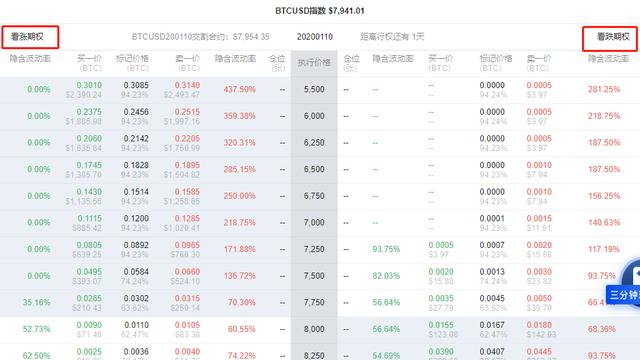Click the BTCUSD200110 delivery contract label
This screenshot has height=360, width=640.
200,37
